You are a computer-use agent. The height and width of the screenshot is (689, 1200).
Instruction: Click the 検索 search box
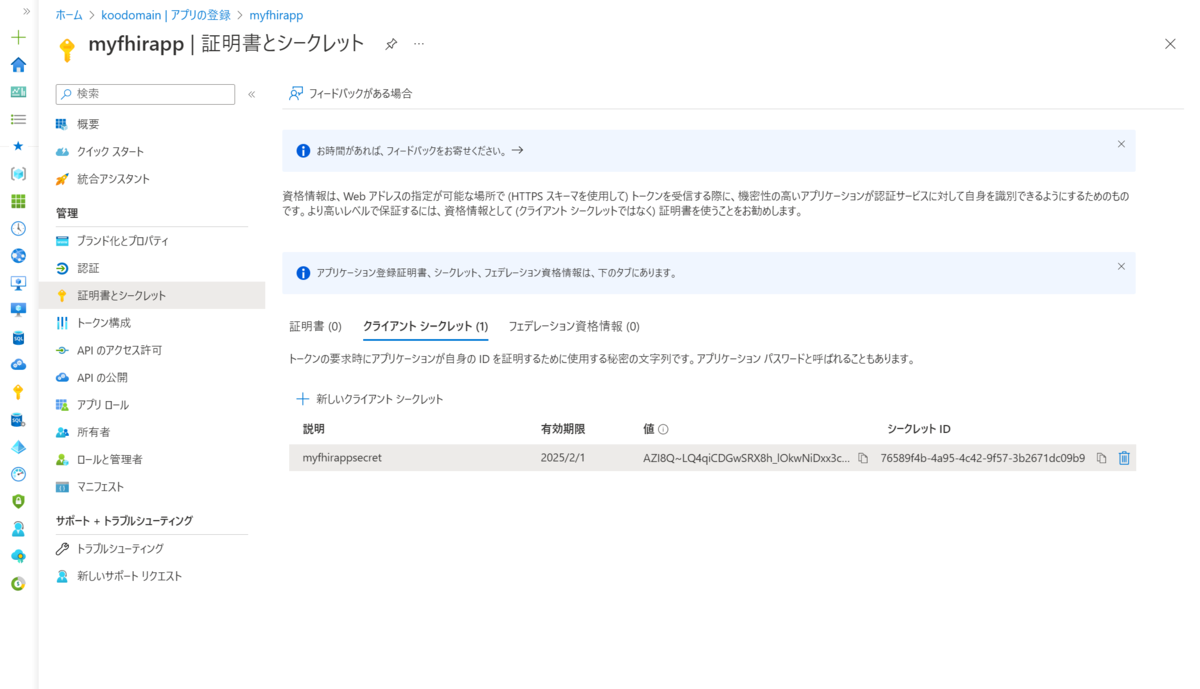pyautogui.click(x=145, y=93)
